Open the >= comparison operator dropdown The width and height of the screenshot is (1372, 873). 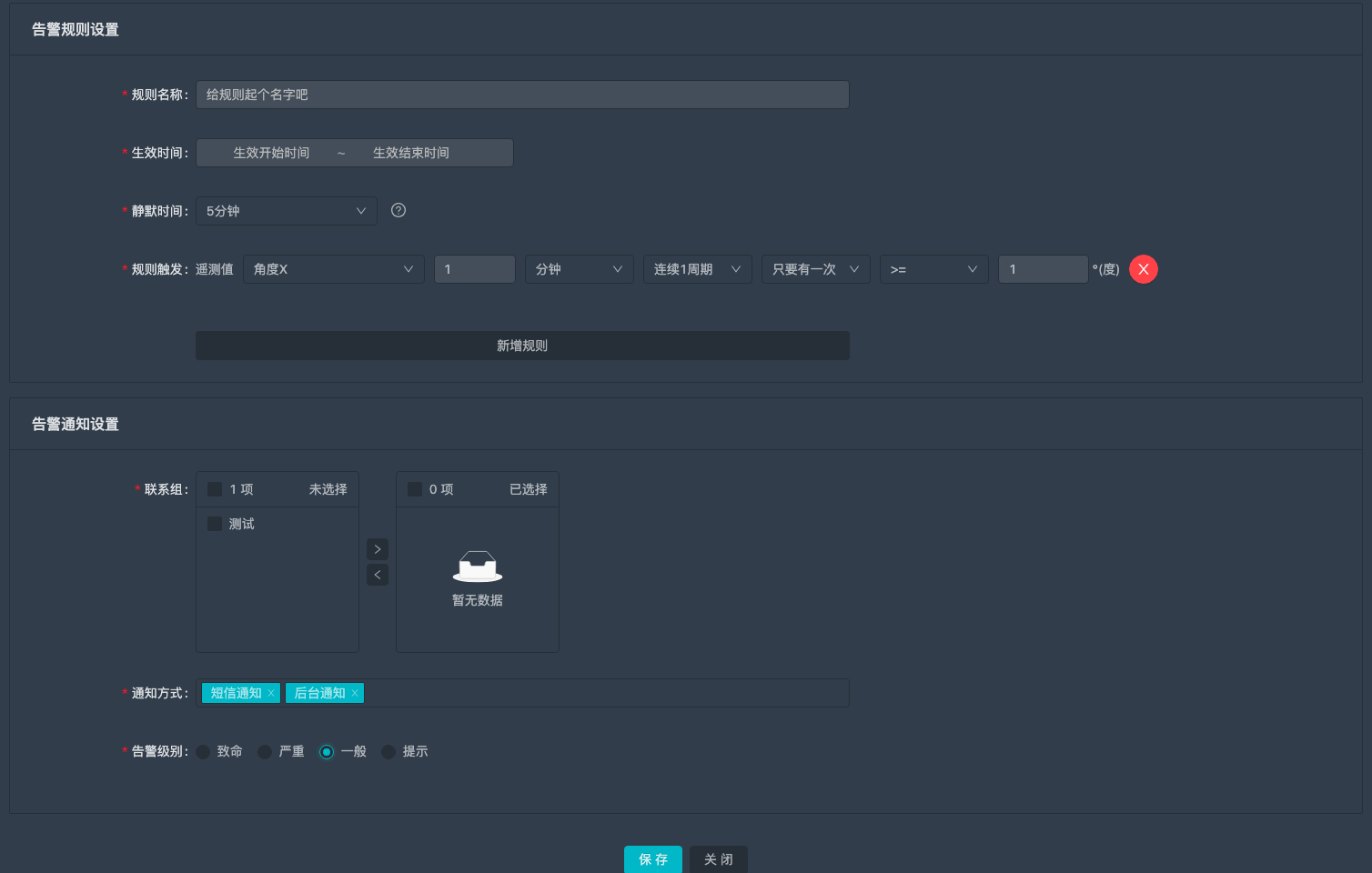[933, 269]
